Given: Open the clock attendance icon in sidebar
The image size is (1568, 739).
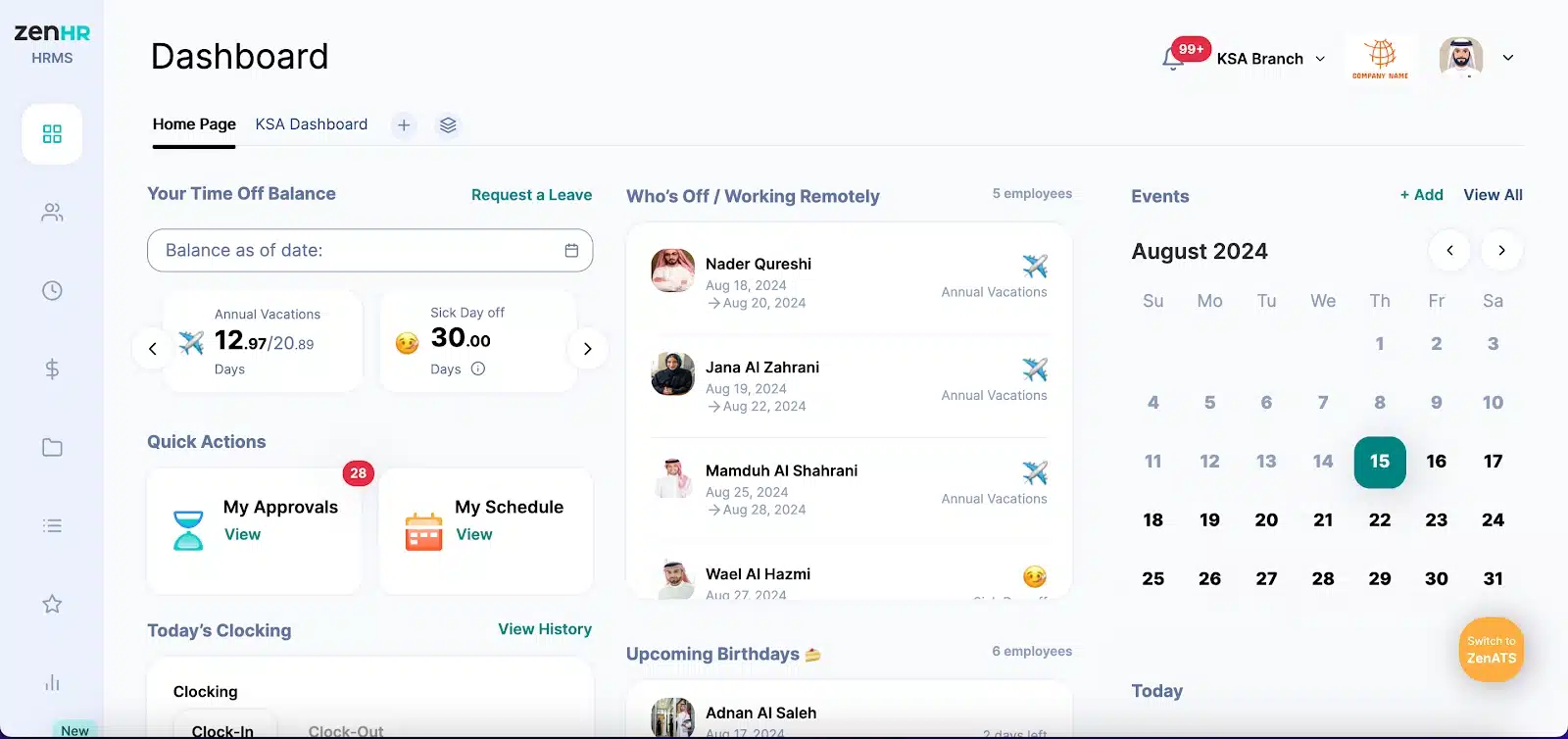Looking at the screenshot, I should (x=52, y=290).
